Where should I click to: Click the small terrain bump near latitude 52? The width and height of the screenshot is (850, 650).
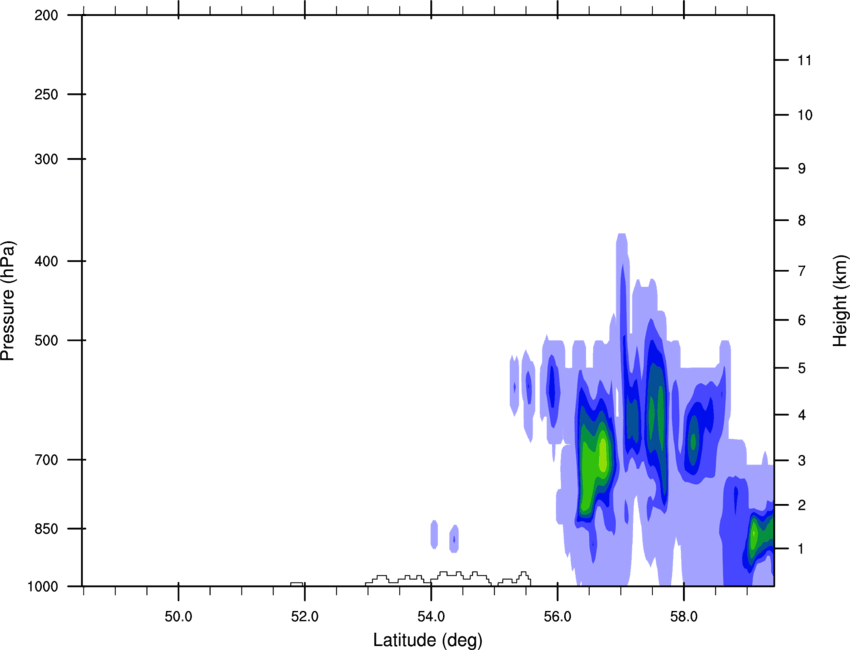click(297, 584)
